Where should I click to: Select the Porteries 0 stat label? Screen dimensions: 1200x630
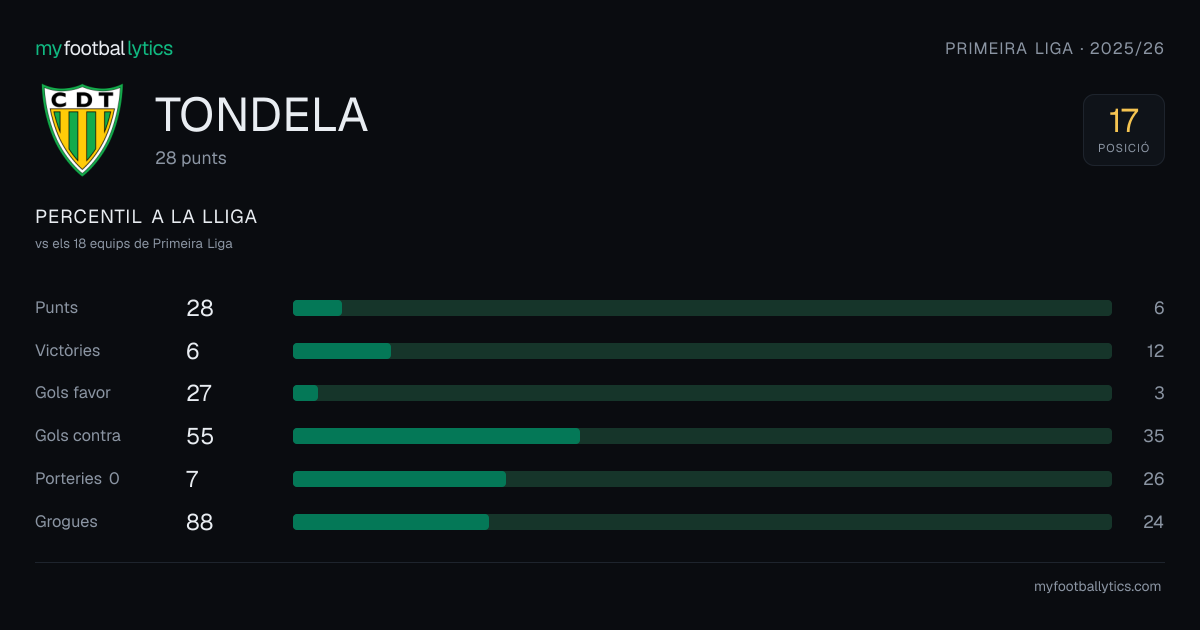click(77, 479)
